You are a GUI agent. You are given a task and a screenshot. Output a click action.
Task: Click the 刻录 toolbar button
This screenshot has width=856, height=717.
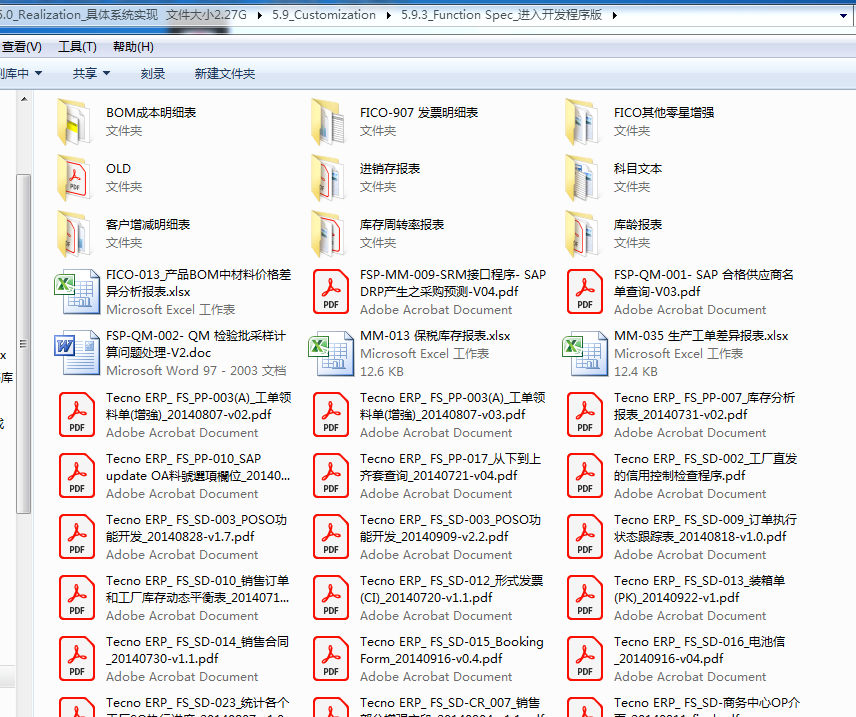point(153,73)
